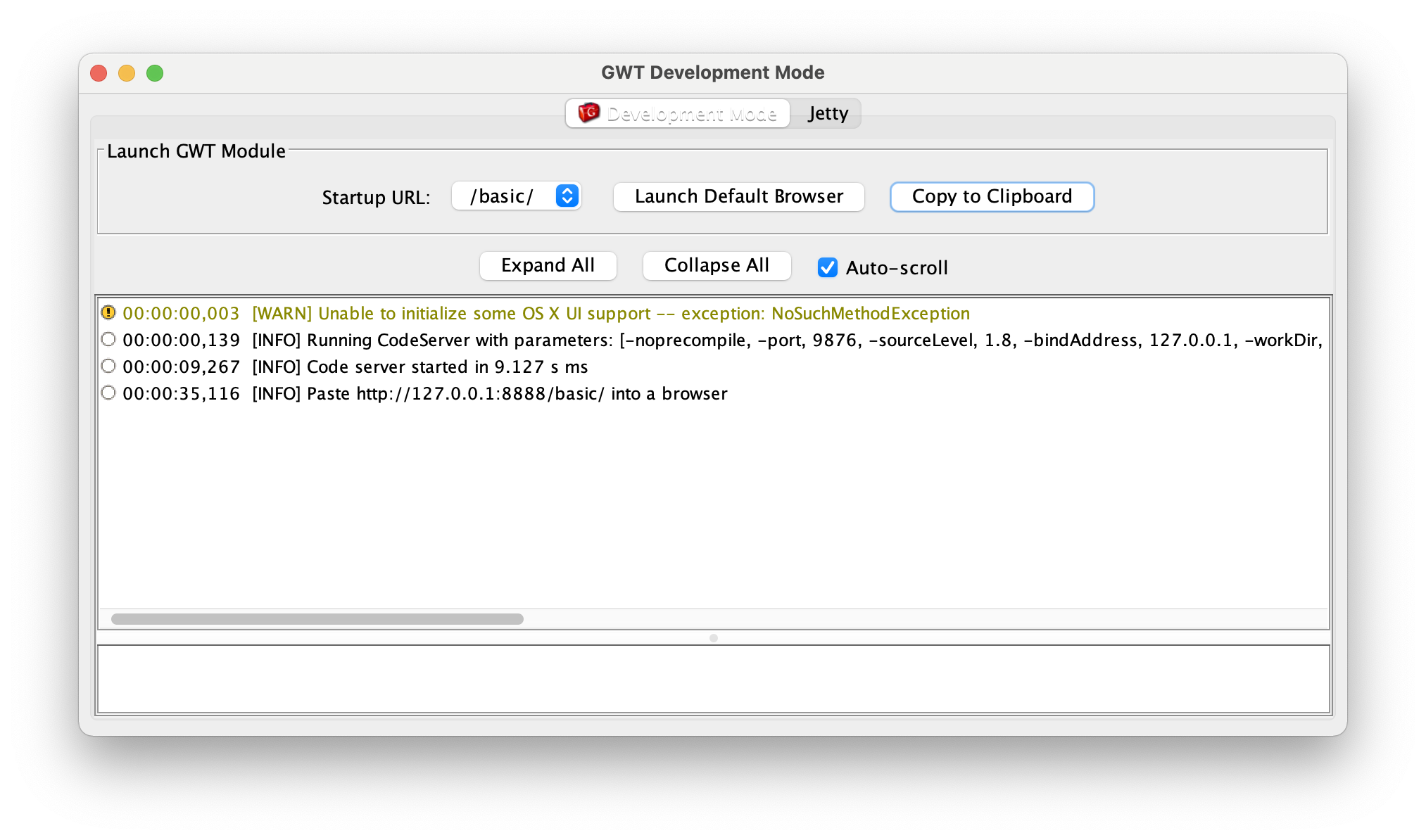The image size is (1426, 840).
Task: Click the radio button for fourth log entry
Action: click(x=109, y=393)
